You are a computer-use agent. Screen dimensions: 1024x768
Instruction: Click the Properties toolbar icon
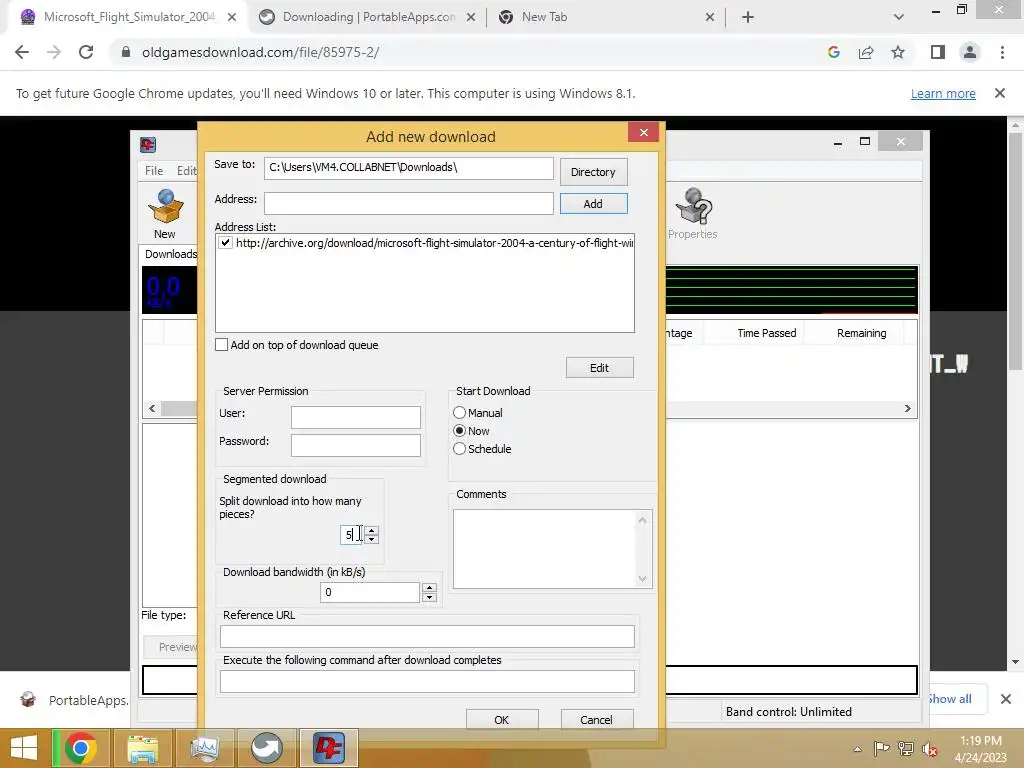click(693, 213)
